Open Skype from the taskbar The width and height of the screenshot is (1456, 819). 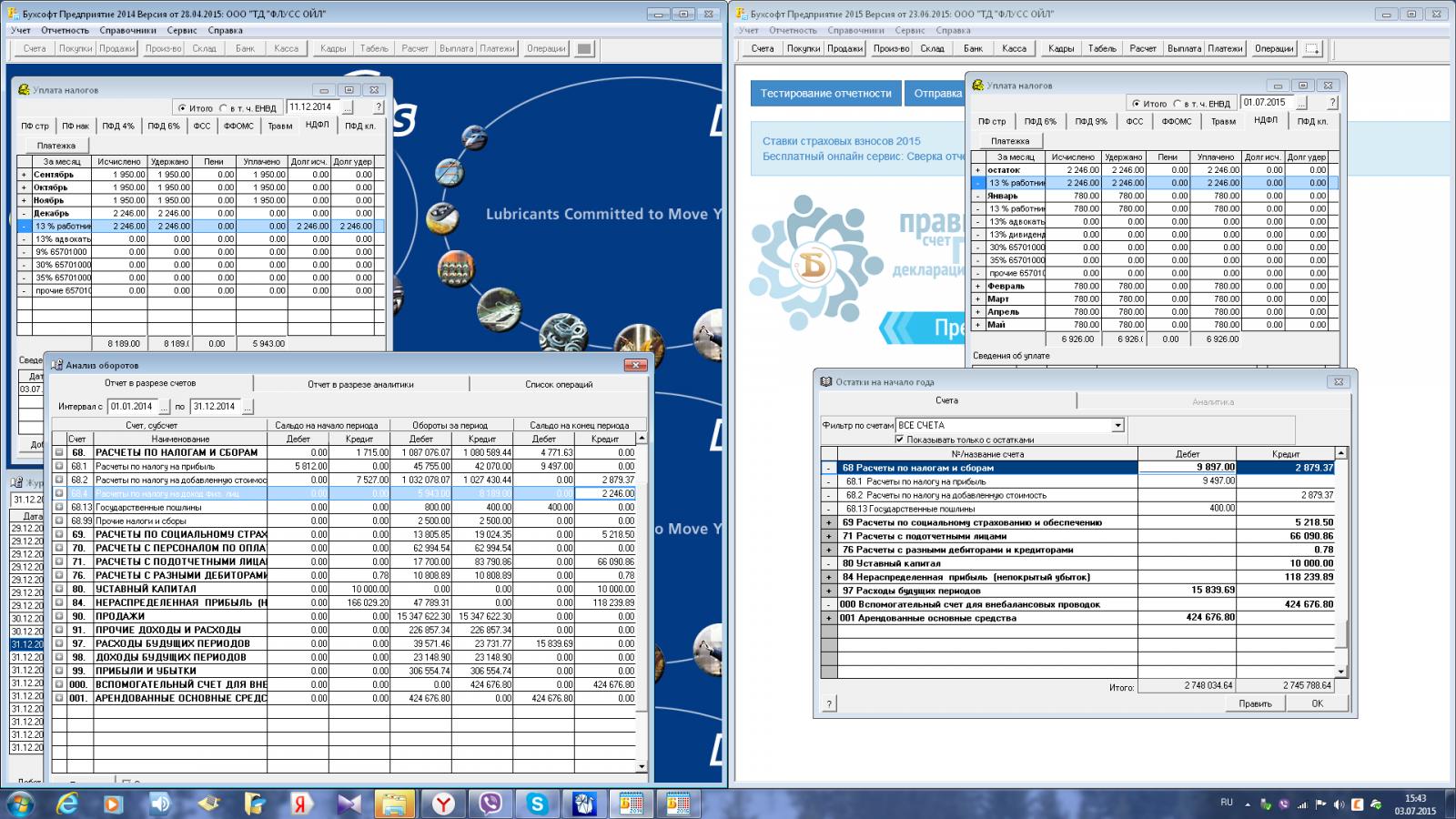click(x=536, y=804)
